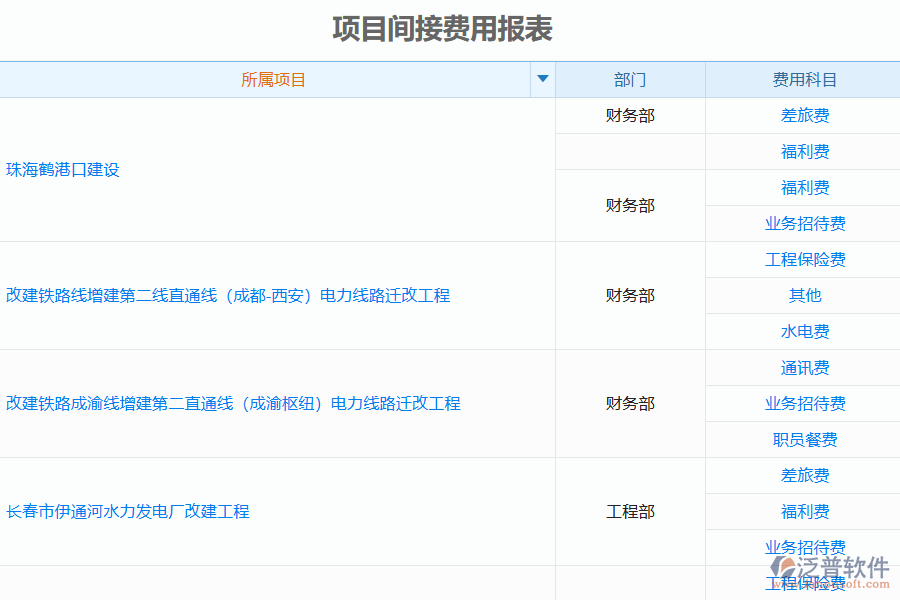The width and height of the screenshot is (900, 600).
Task: Open the 通讯费 expense entry
Action: (805, 367)
